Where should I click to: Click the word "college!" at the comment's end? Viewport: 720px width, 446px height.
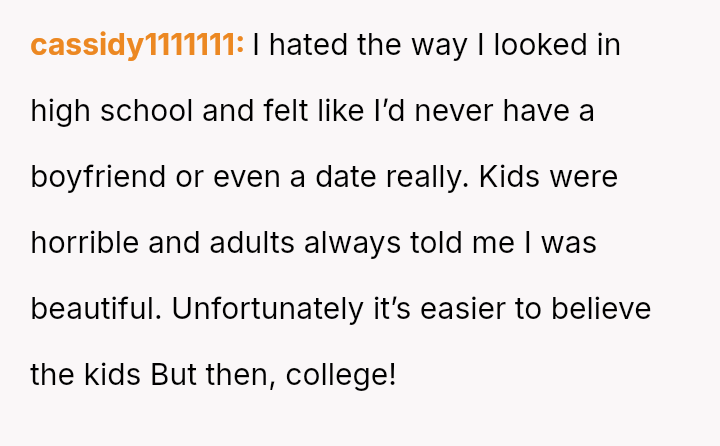[340, 375]
